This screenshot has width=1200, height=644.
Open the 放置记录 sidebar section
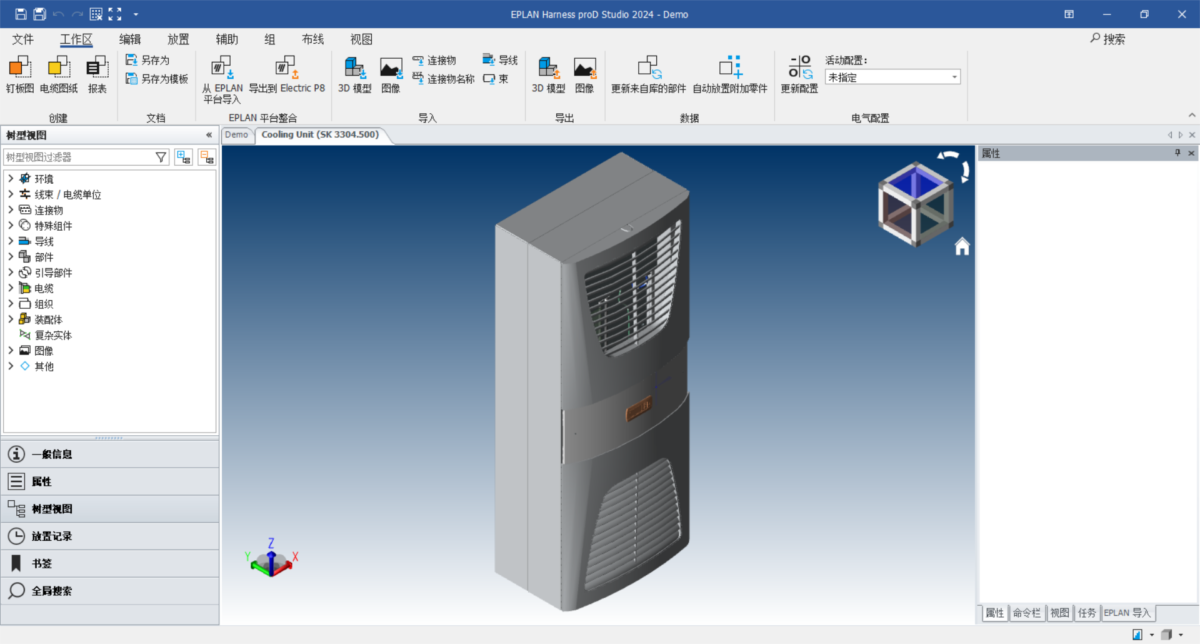tap(110, 536)
